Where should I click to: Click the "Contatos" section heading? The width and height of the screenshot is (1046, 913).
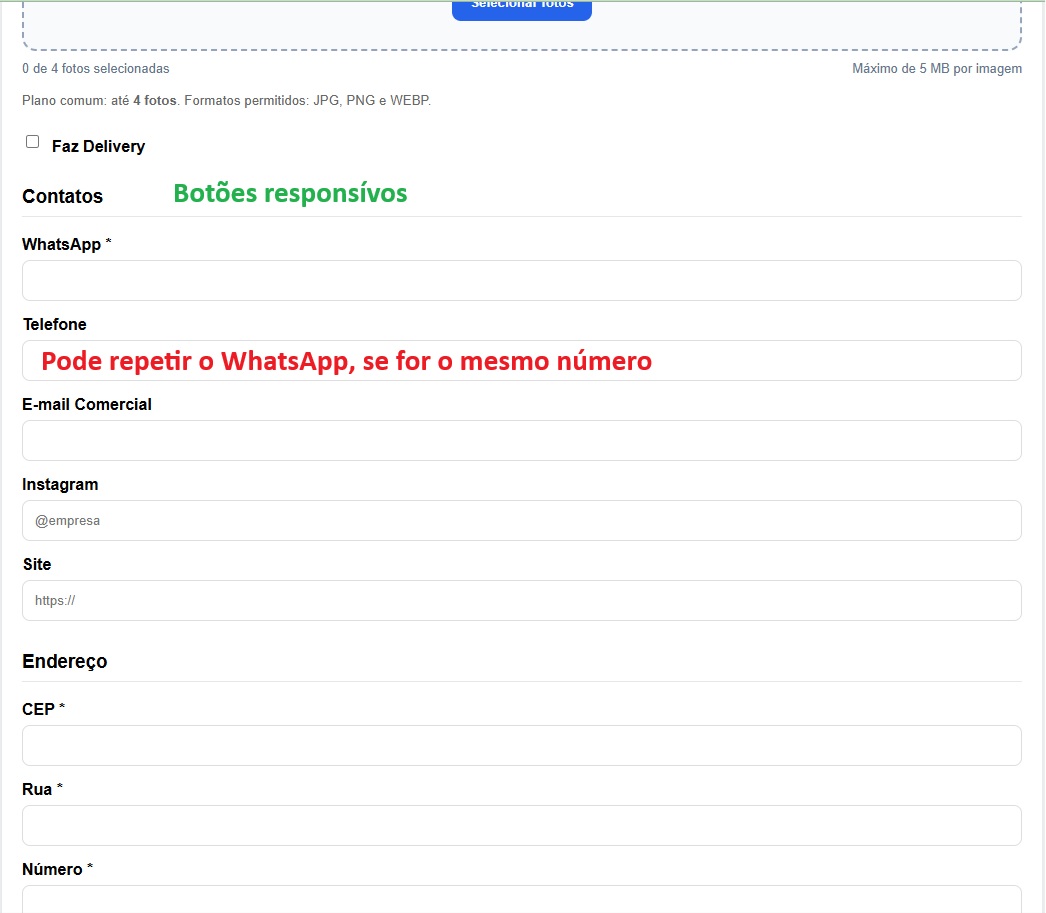[63, 196]
